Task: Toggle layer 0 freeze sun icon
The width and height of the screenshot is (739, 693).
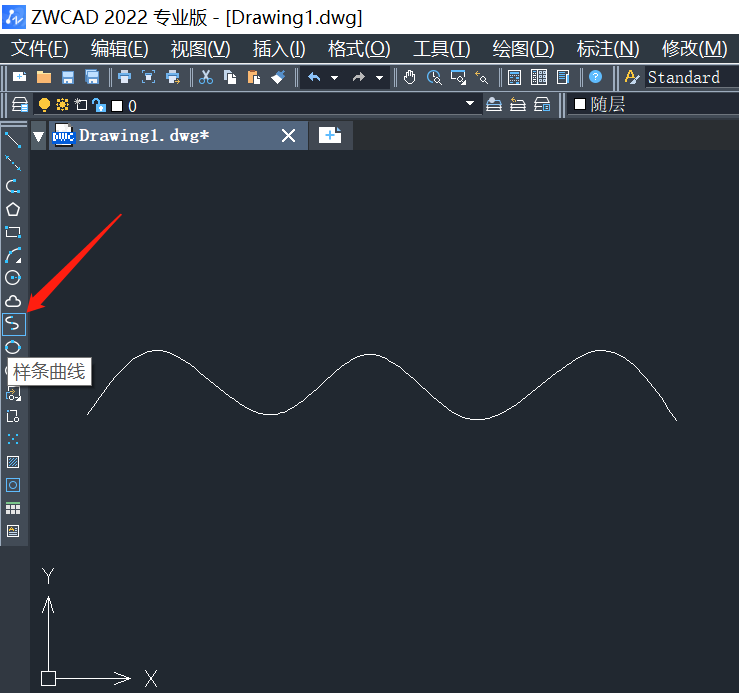Action: tap(62, 104)
